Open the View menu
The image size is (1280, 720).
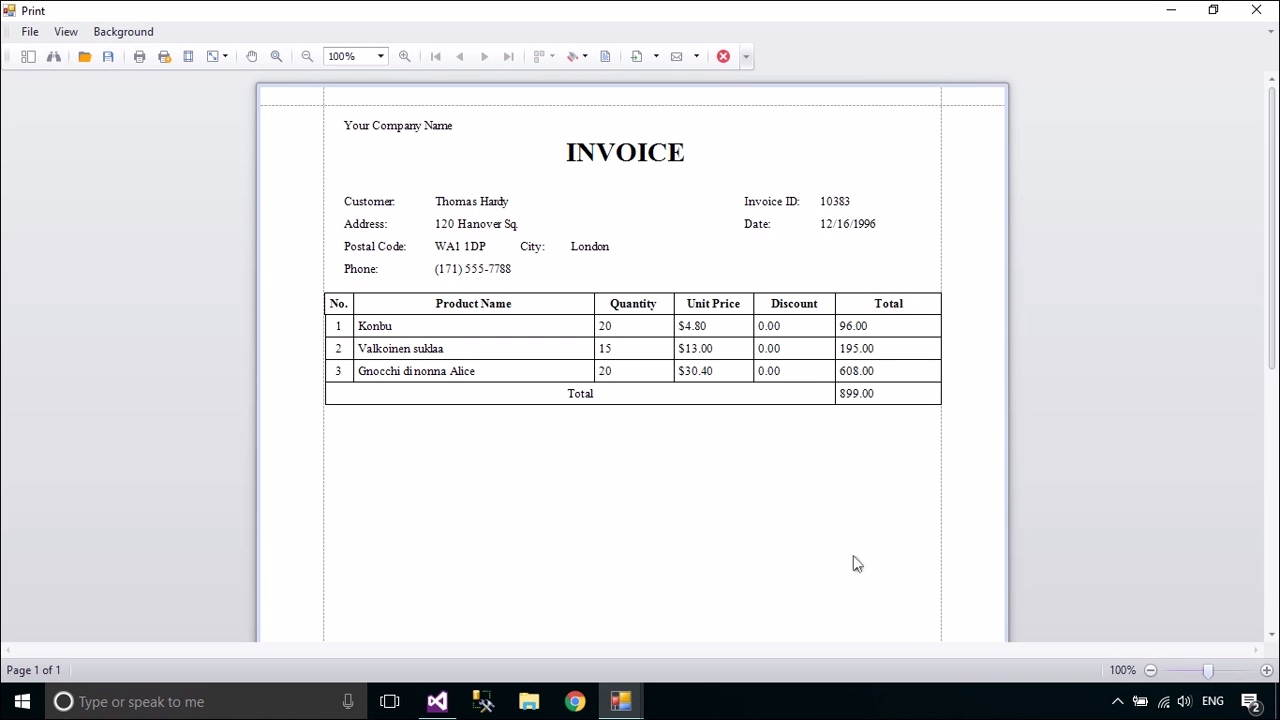coord(66,32)
